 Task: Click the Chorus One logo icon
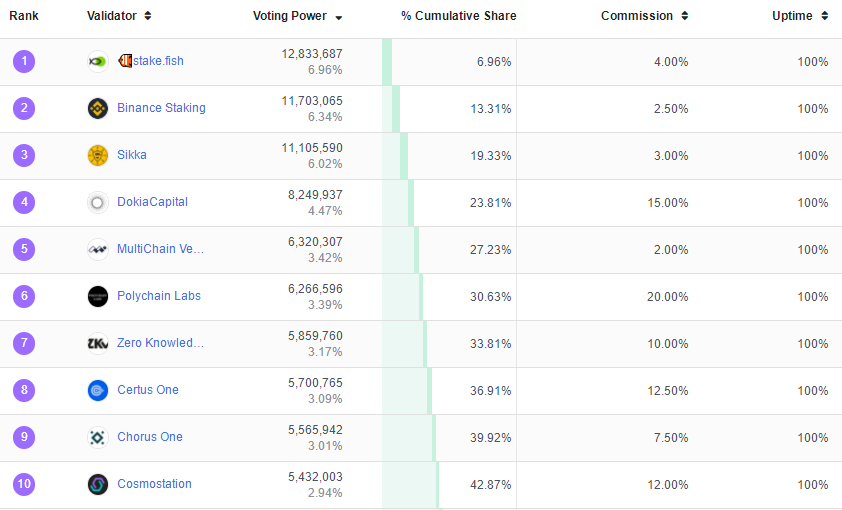coord(97,437)
